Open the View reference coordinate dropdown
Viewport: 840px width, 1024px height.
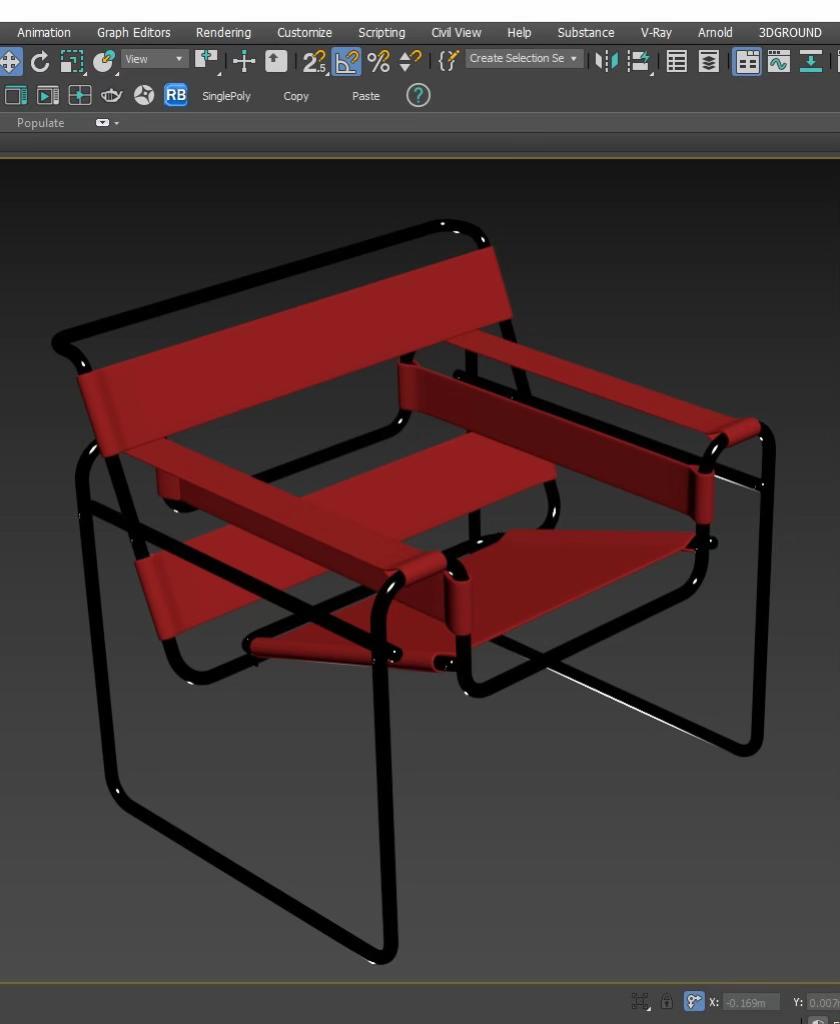tap(154, 59)
